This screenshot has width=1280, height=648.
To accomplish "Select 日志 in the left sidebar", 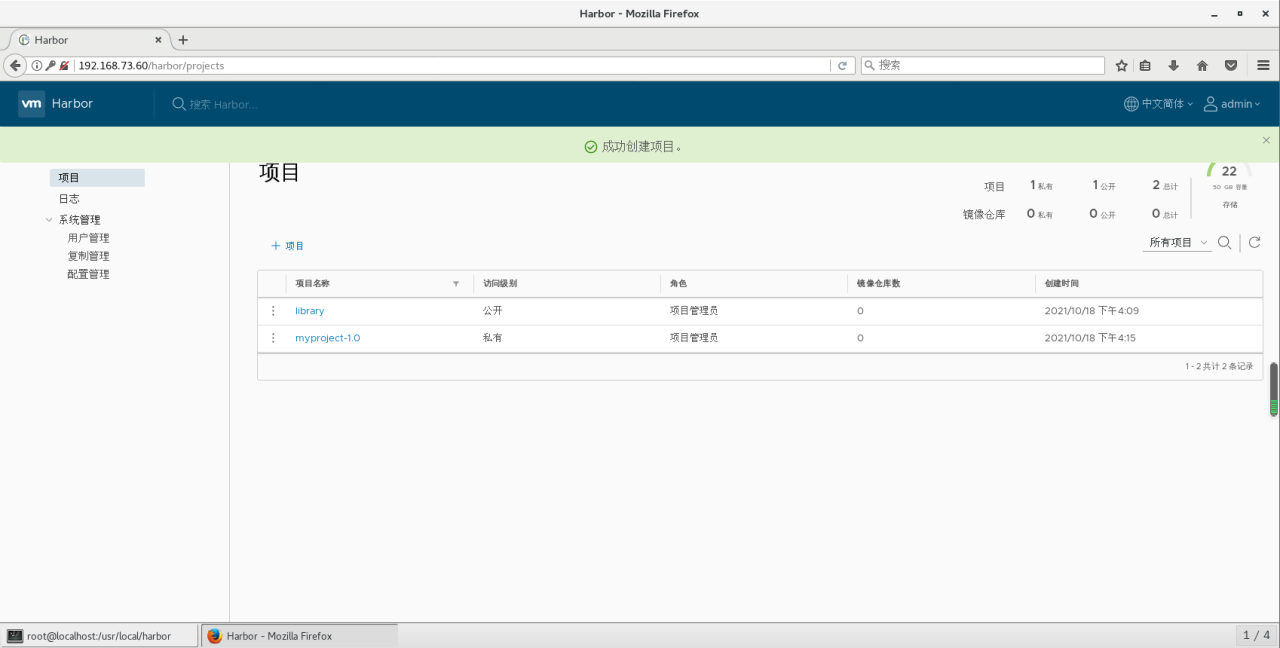I will pyautogui.click(x=68, y=198).
